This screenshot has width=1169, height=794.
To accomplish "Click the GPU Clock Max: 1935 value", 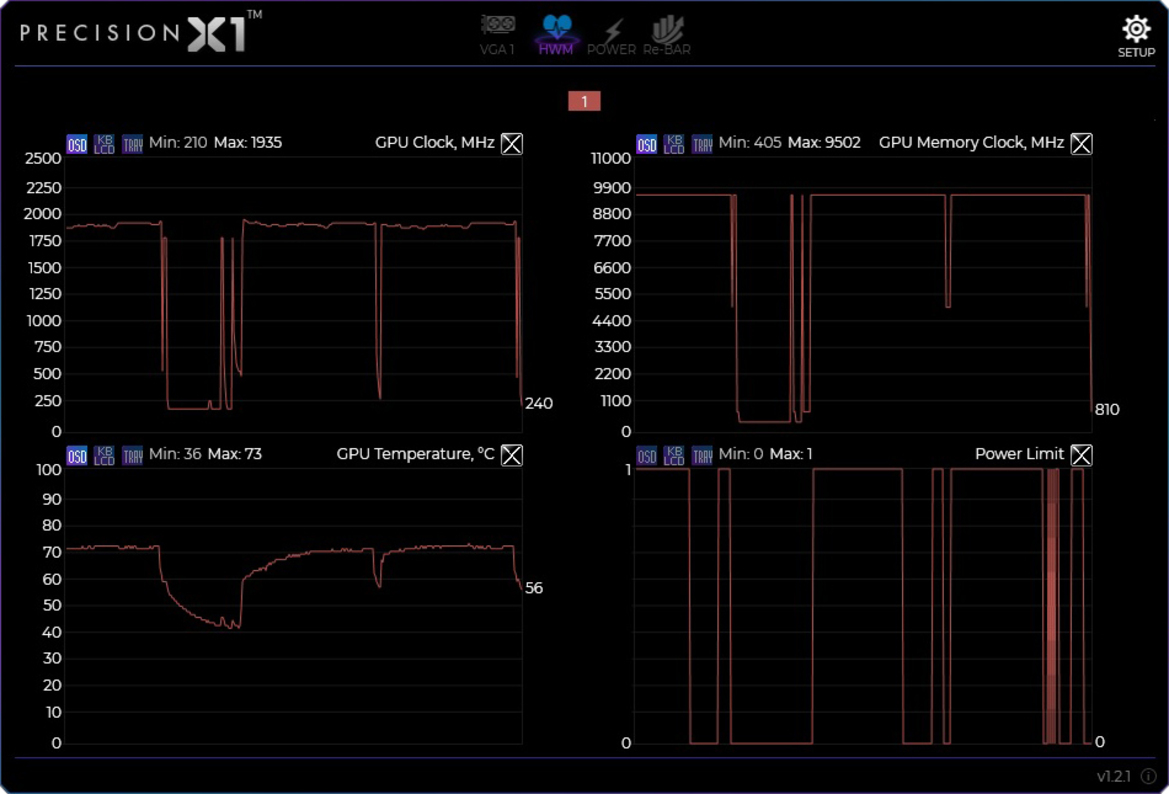I will point(248,142).
